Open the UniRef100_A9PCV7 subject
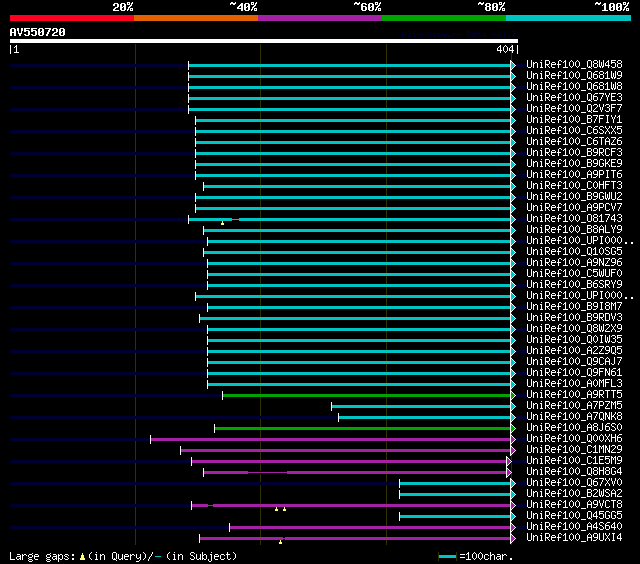Screen dimensions: 640x564 click(x=574, y=208)
